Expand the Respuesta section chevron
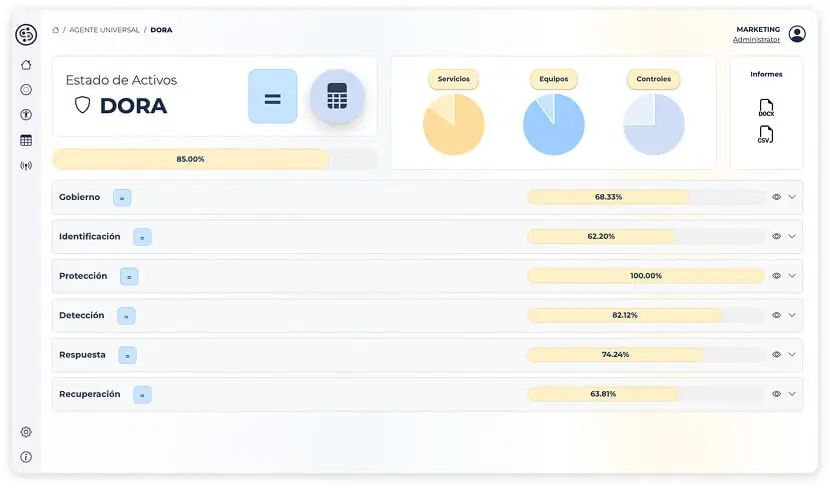 (x=792, y=354)
